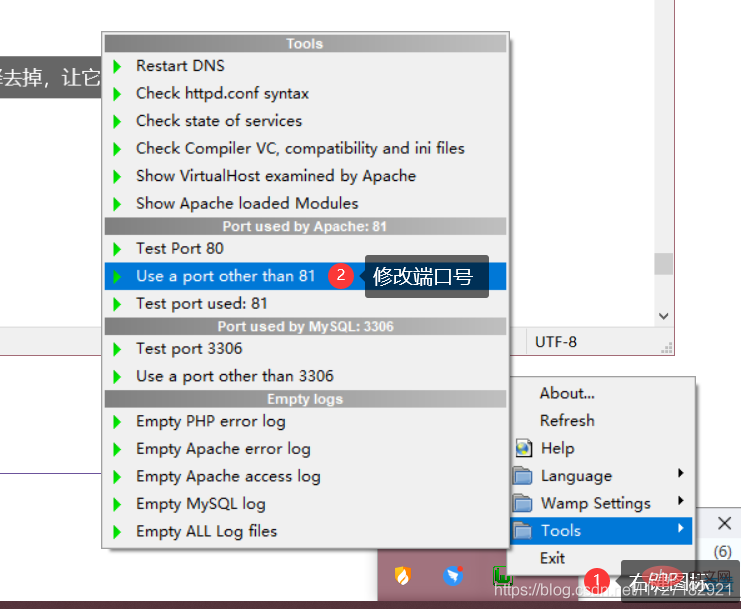The image size is (741, 609).
Task: Select Check httpd.conf syntax
Action: click(305, 94)
